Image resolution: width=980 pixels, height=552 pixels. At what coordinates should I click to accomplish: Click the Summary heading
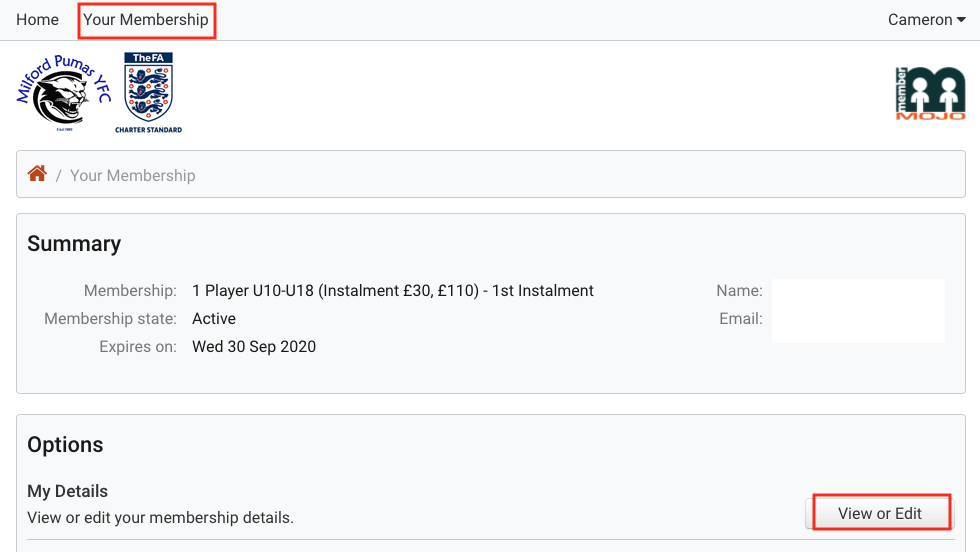74,244
